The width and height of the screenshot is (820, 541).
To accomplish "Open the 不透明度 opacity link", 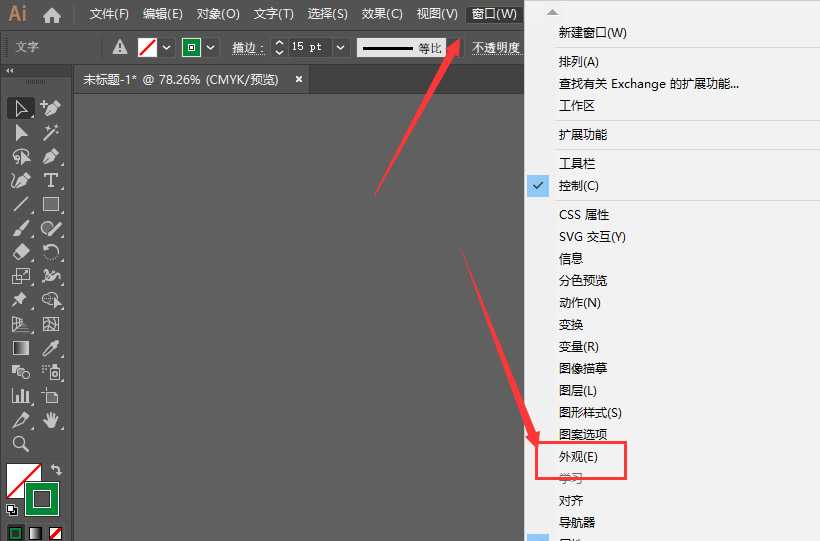I will pyautogui.click(x=496, y=48).
